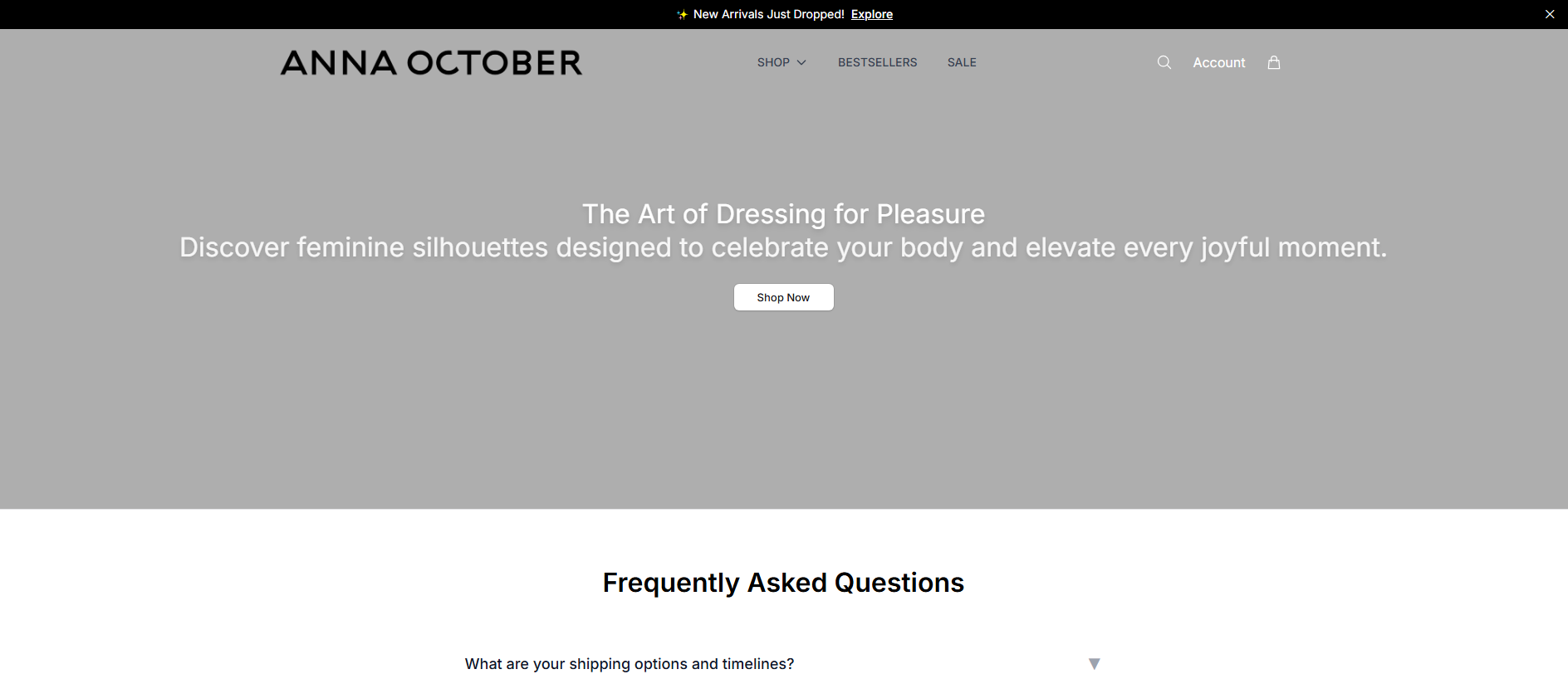The width and height of the screenshot is (1568, 679).
Task: Click the sparkle icon in announcement bar
Action: (x=682, y=14)
